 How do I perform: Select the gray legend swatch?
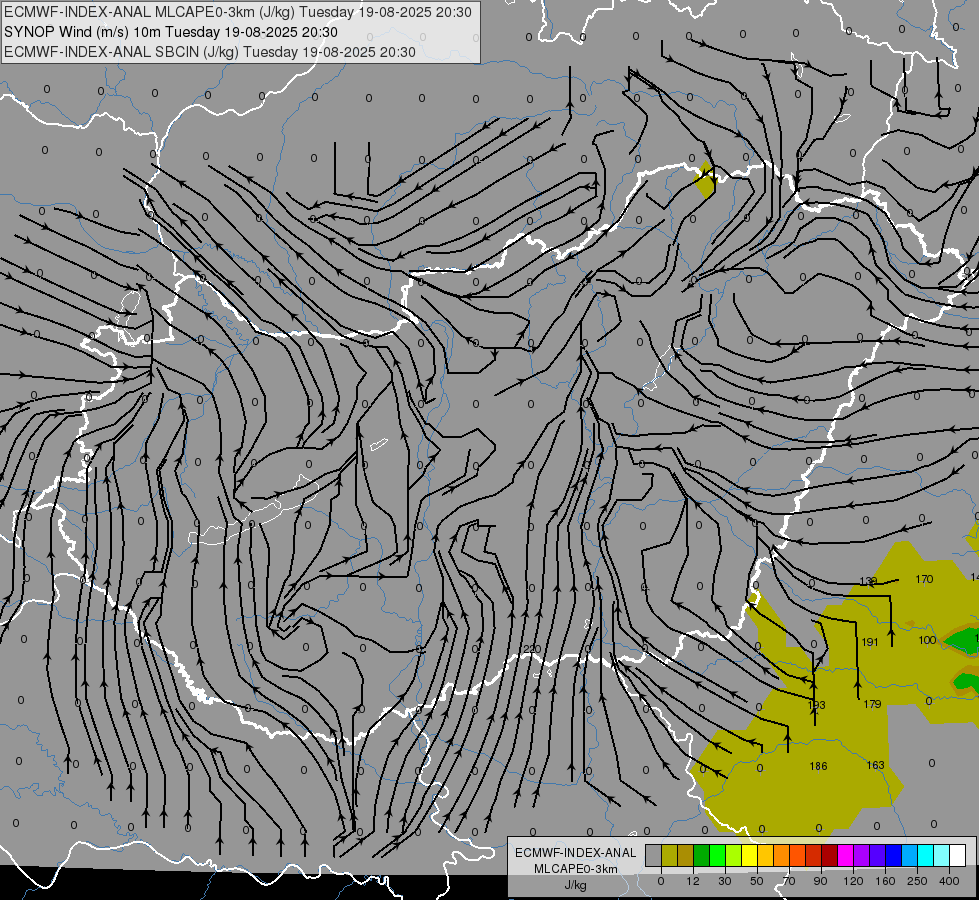pyautogui.click(x=654, y=855)
